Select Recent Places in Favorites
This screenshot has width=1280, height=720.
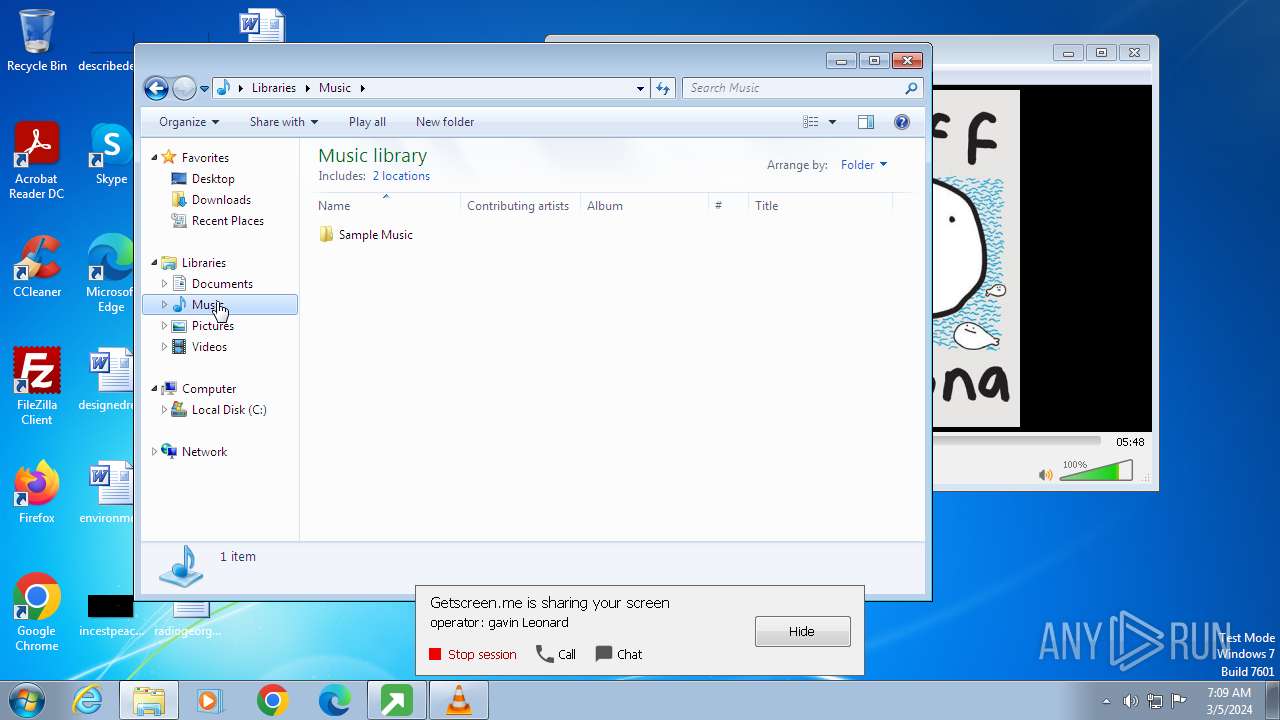point(228,221)
